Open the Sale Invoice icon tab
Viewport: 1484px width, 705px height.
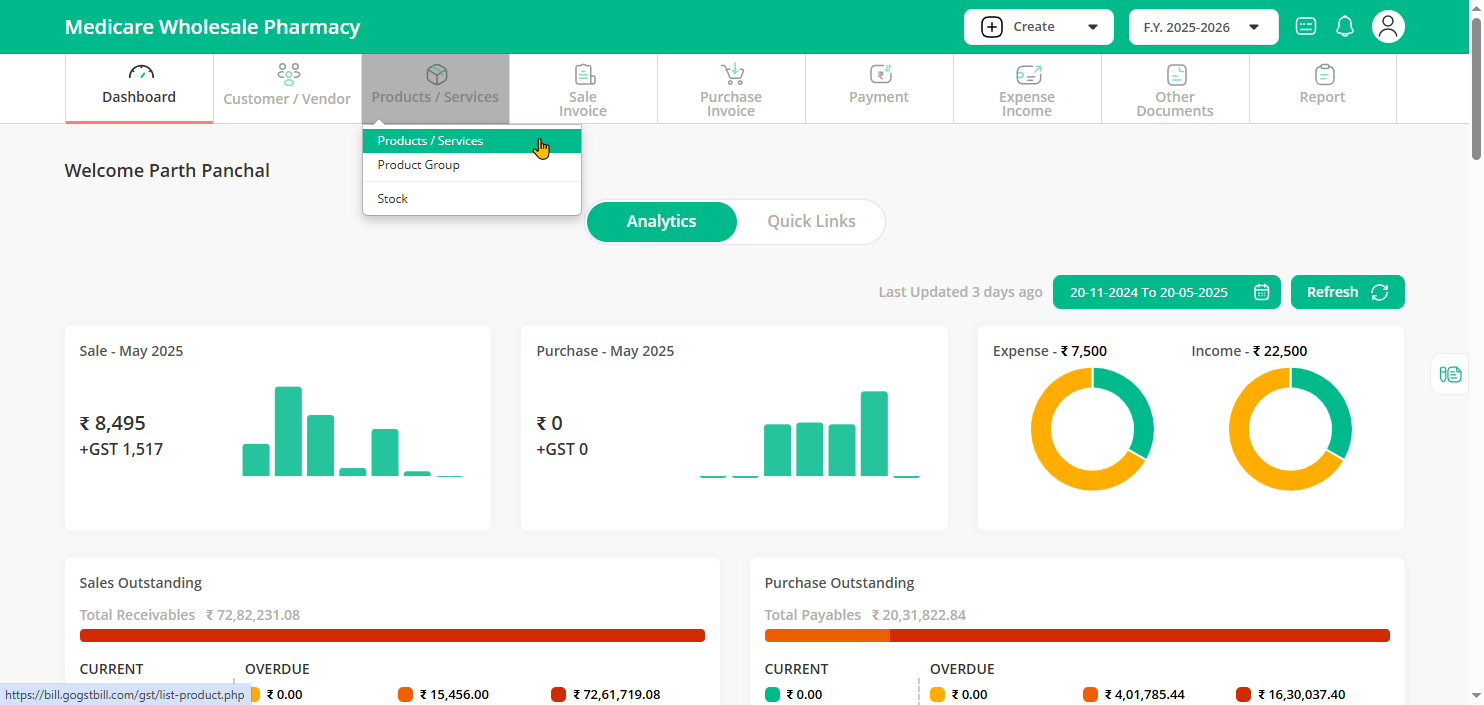coord(584,75)
